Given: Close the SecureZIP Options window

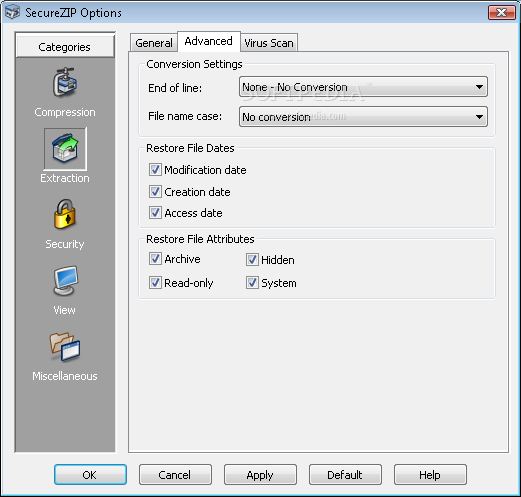Looking at the screenshot, I should [502, 13].
